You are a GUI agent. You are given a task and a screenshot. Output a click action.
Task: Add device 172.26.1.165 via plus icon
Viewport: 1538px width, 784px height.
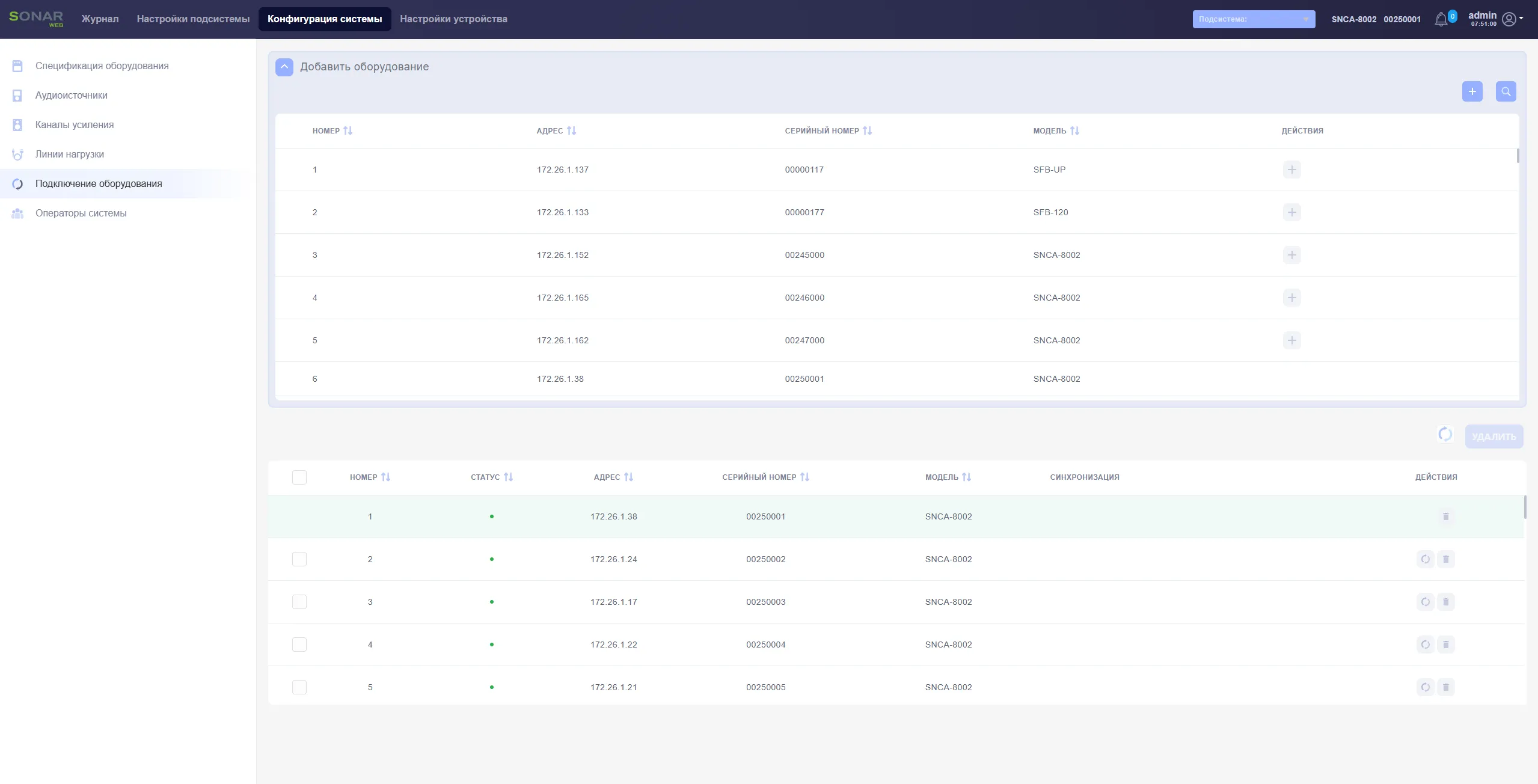[1291, 298]
